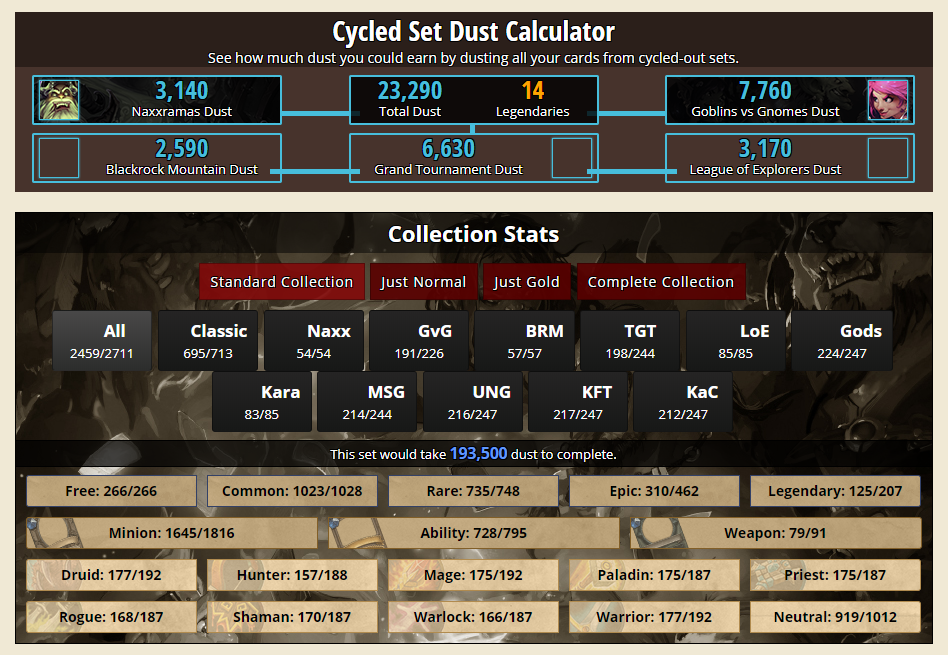This screenshot has height=655, width=948.
Task: Select the Just Normal filter
Action: pyautogui.click(x=423, y=282)
